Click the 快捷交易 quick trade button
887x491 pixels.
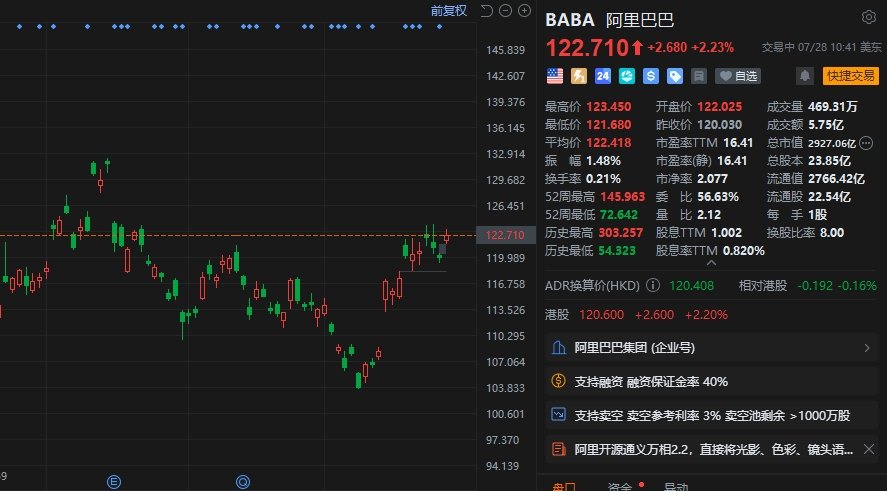[x=851, y=76]
